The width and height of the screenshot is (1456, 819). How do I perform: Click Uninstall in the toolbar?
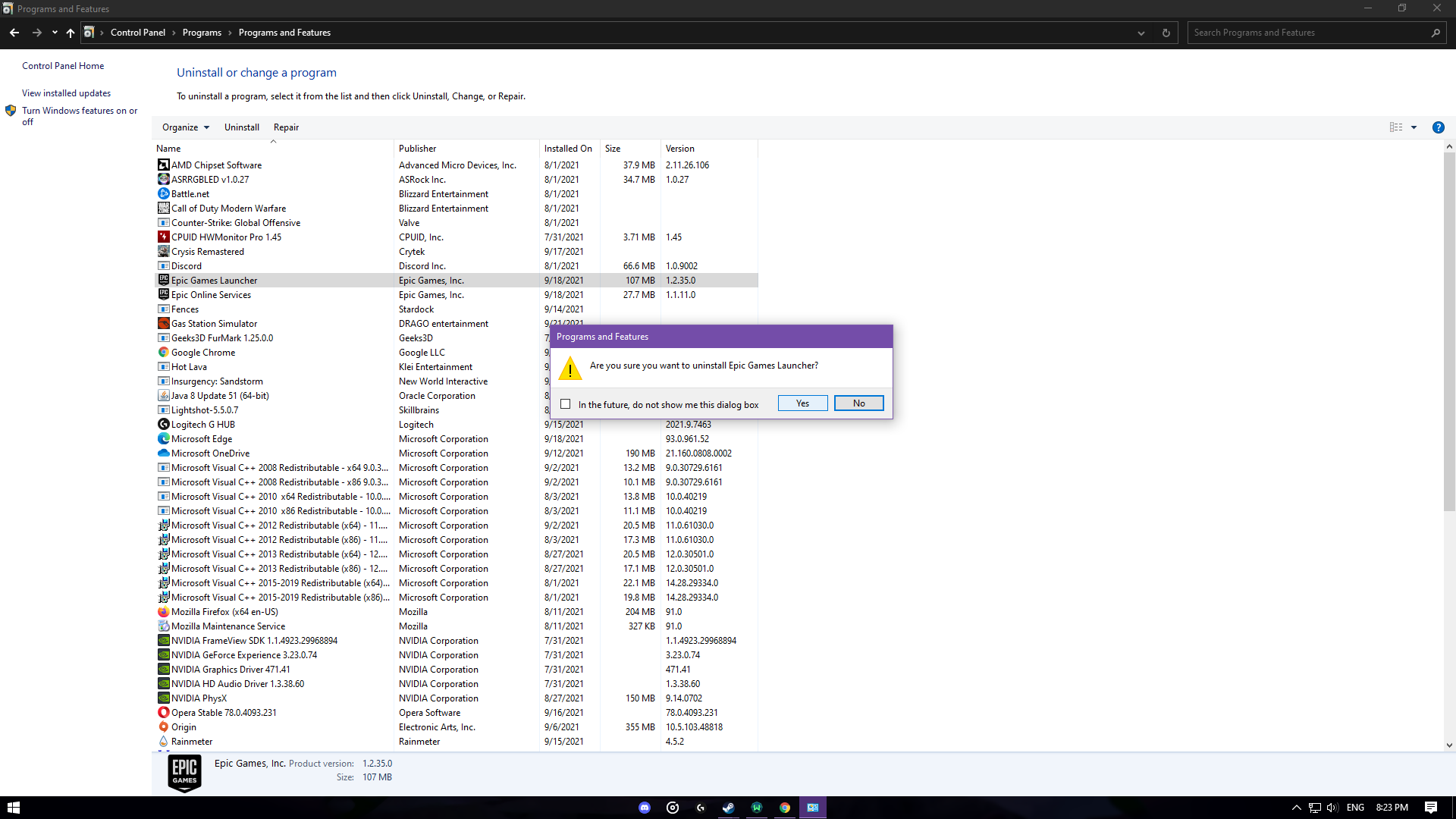pos(241,127)
